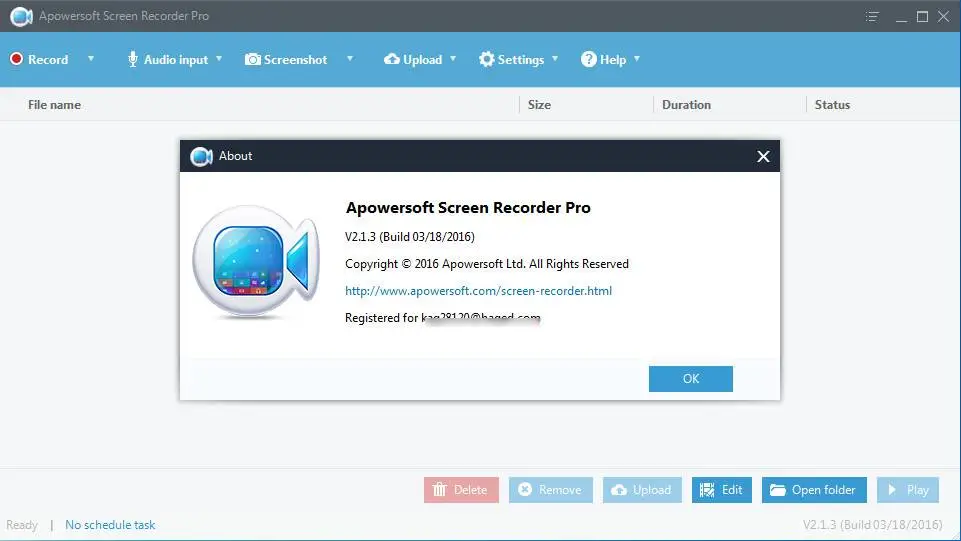Open the apowersoft.com screen-recorder link
The image size is (961, 541).
(x=478, y=291)
